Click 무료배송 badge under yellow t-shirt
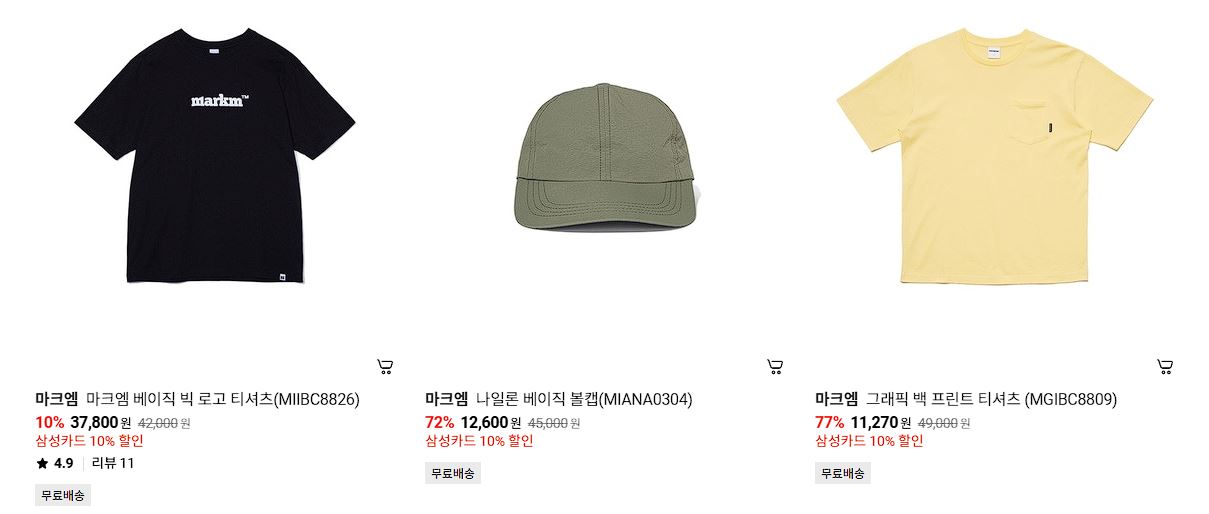 tap(843, 473)
